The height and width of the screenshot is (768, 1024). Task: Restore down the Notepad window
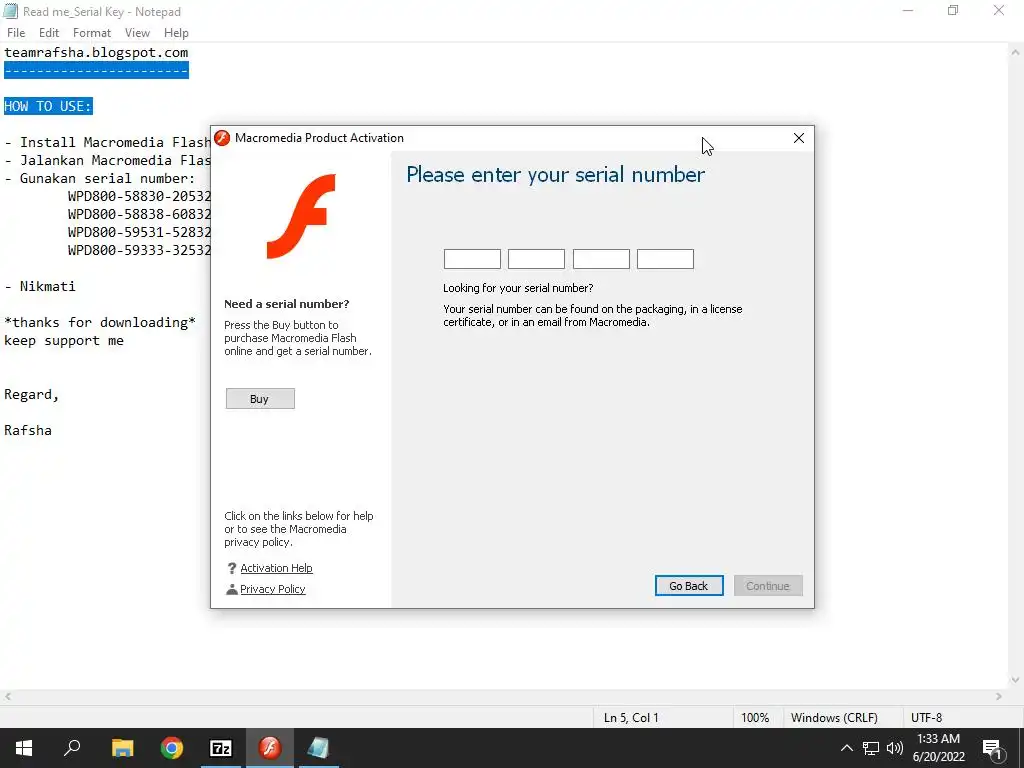(x=953, y=10)
